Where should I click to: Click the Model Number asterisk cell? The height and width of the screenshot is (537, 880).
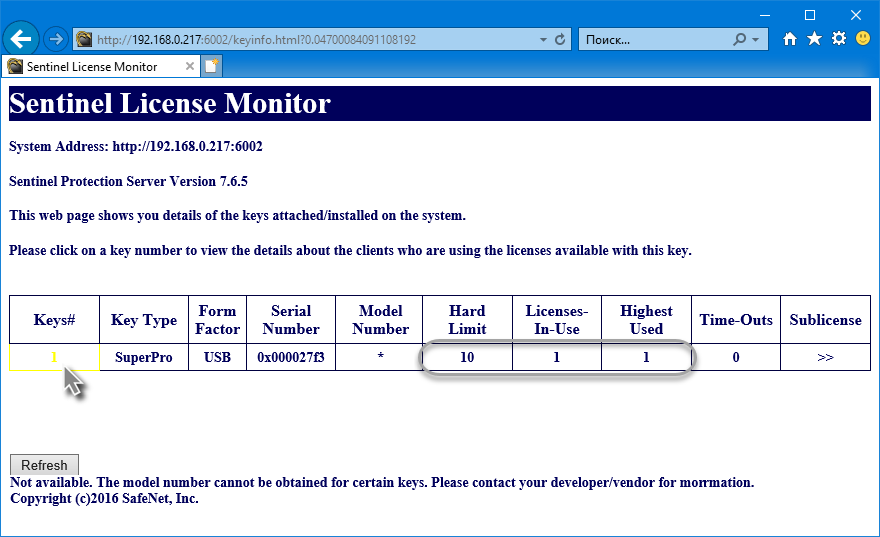coord(381,357)
